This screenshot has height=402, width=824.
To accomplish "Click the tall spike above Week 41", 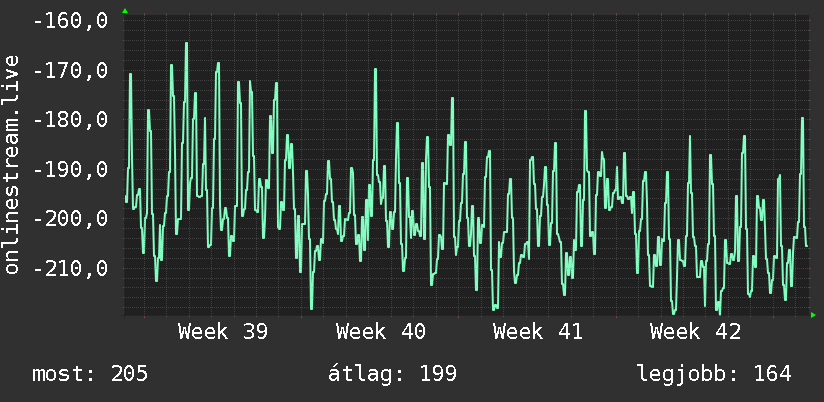I will point(585,112).
